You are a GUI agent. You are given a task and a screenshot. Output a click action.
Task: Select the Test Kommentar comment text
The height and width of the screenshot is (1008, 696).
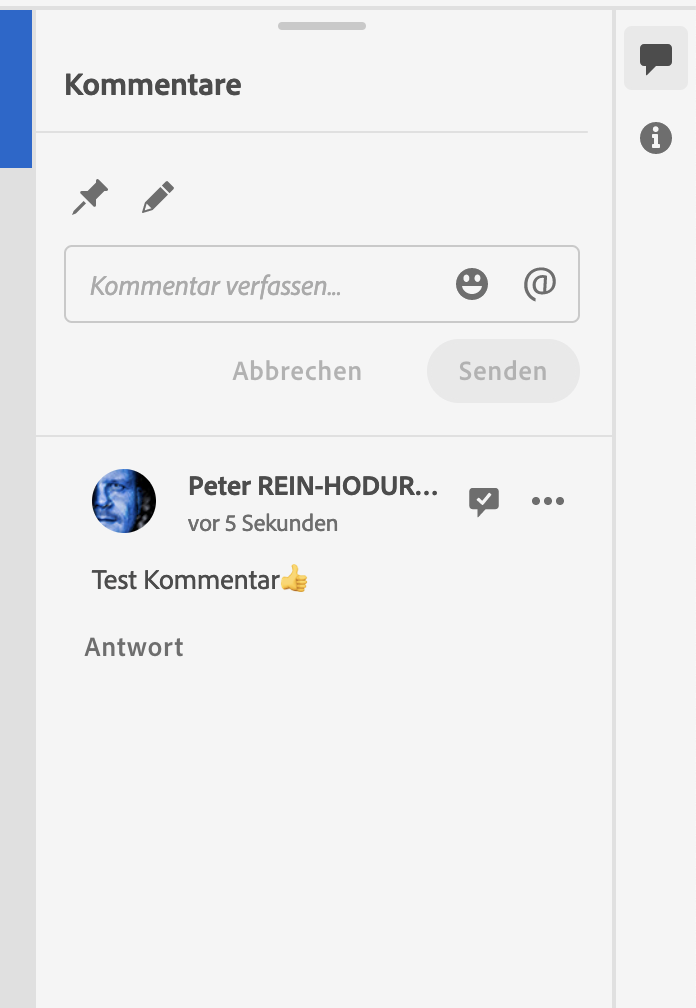click(x=186, y=580)
